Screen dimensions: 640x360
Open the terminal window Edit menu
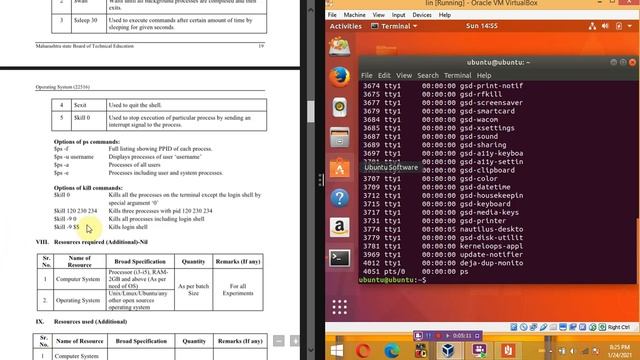click(384, 76)
